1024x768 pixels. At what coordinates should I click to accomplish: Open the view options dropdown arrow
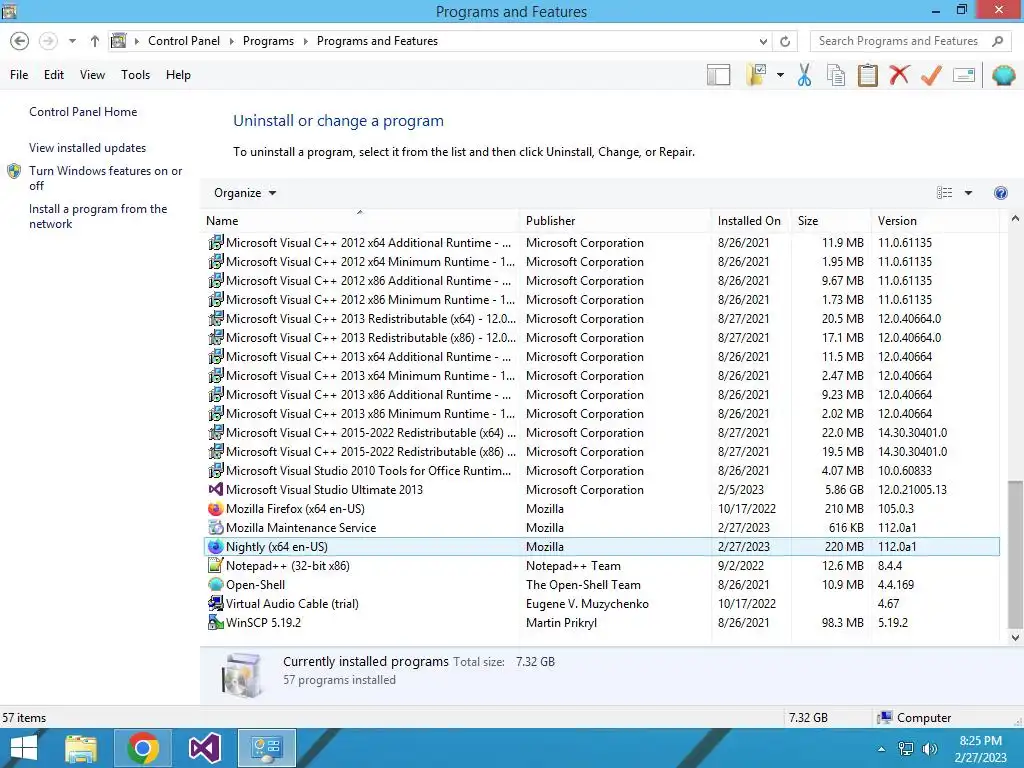[968, 193]
